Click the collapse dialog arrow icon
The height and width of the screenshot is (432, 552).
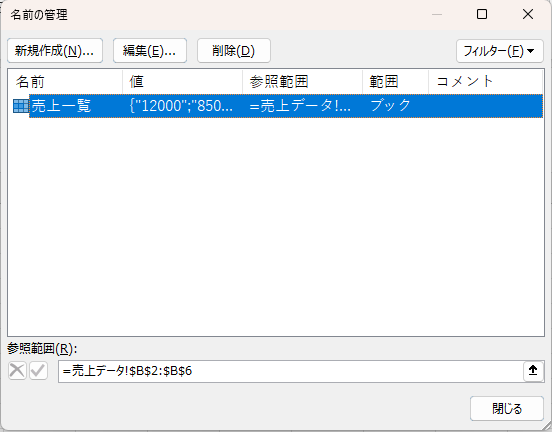pyautogui.click(x=533, y=370)
